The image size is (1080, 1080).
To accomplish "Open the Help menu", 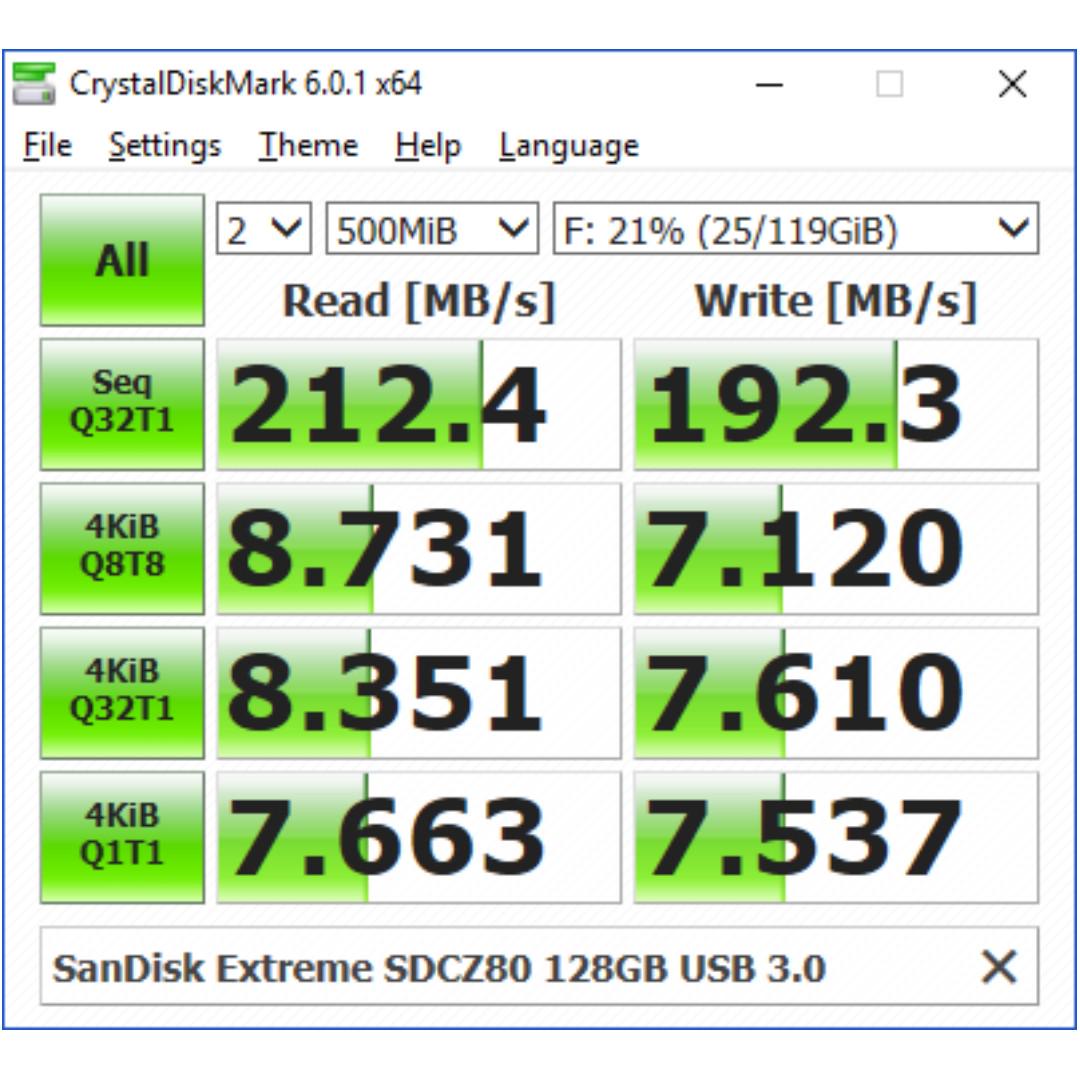I will pos(428,145).
